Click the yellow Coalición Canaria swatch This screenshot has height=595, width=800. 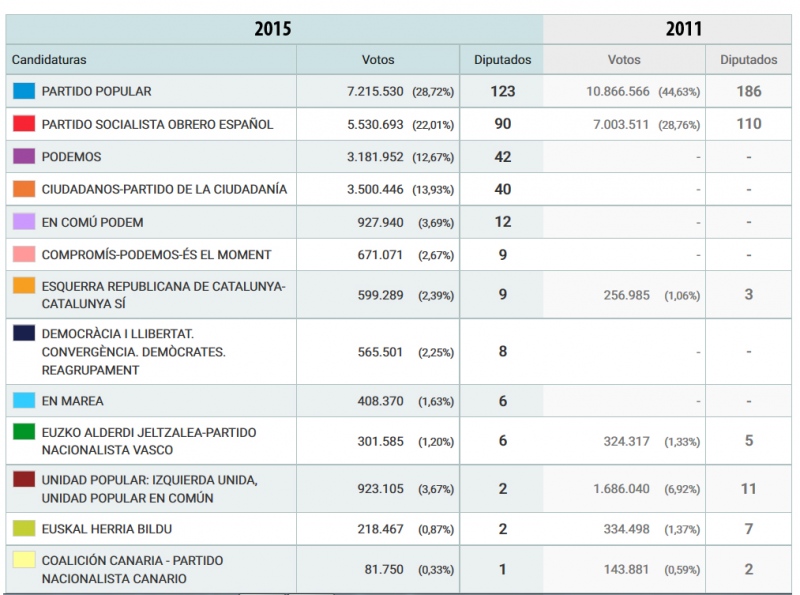coord(24,559)
